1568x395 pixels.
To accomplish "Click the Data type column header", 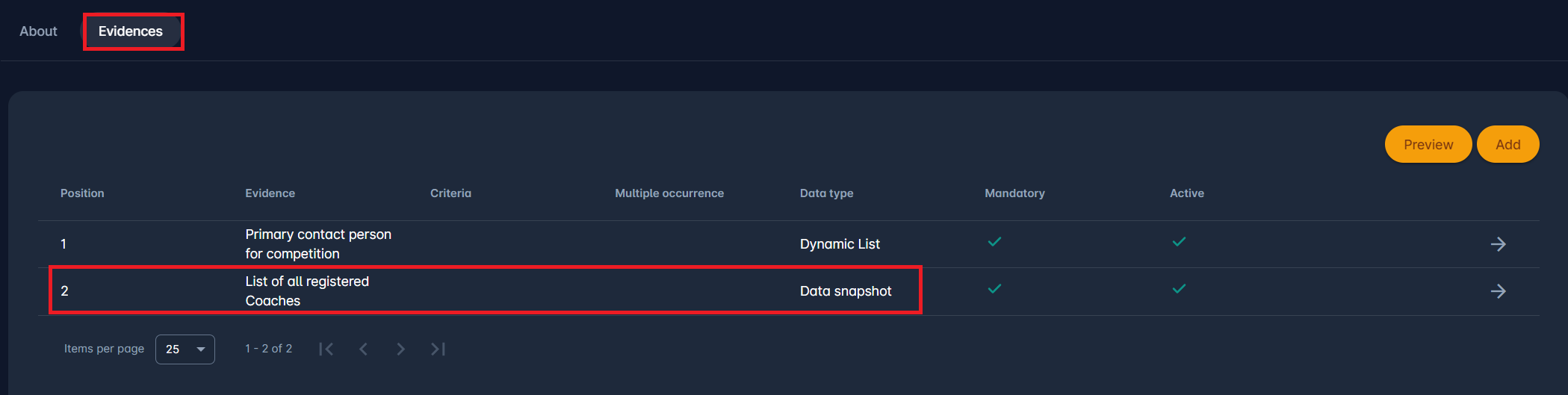I will [826, 193].
